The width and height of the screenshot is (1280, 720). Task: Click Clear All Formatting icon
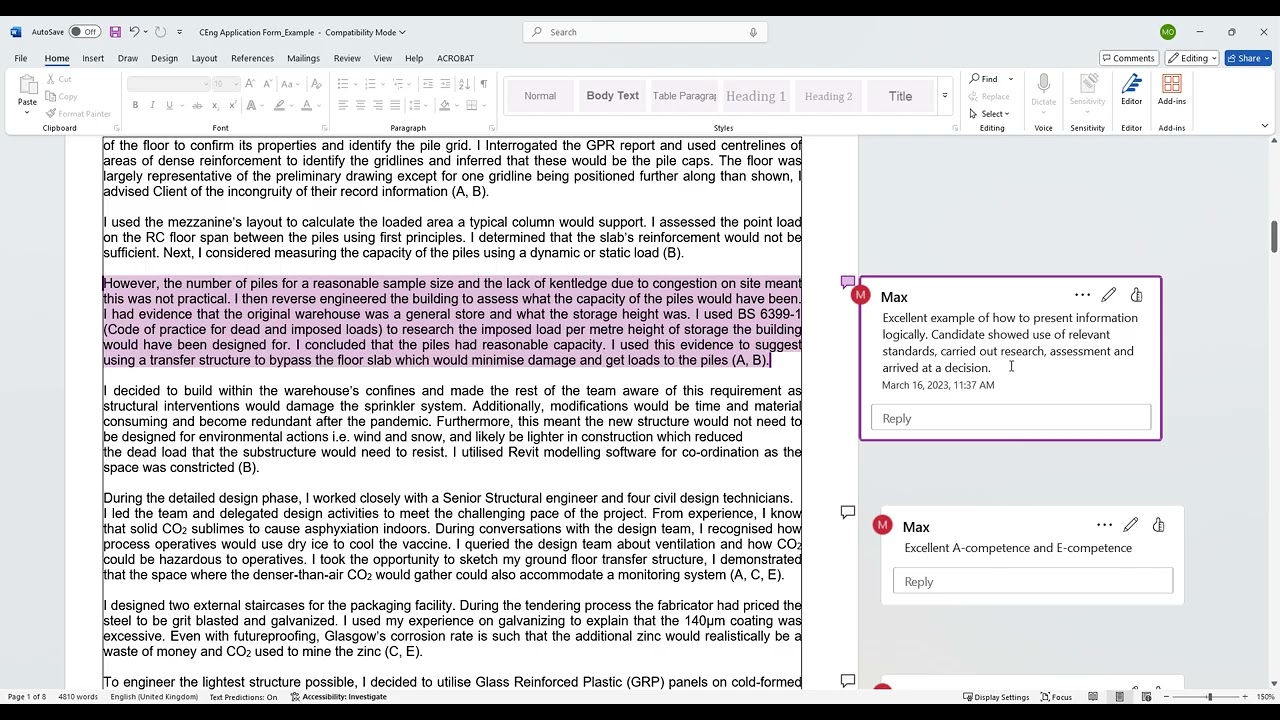(x=317, y=83)
